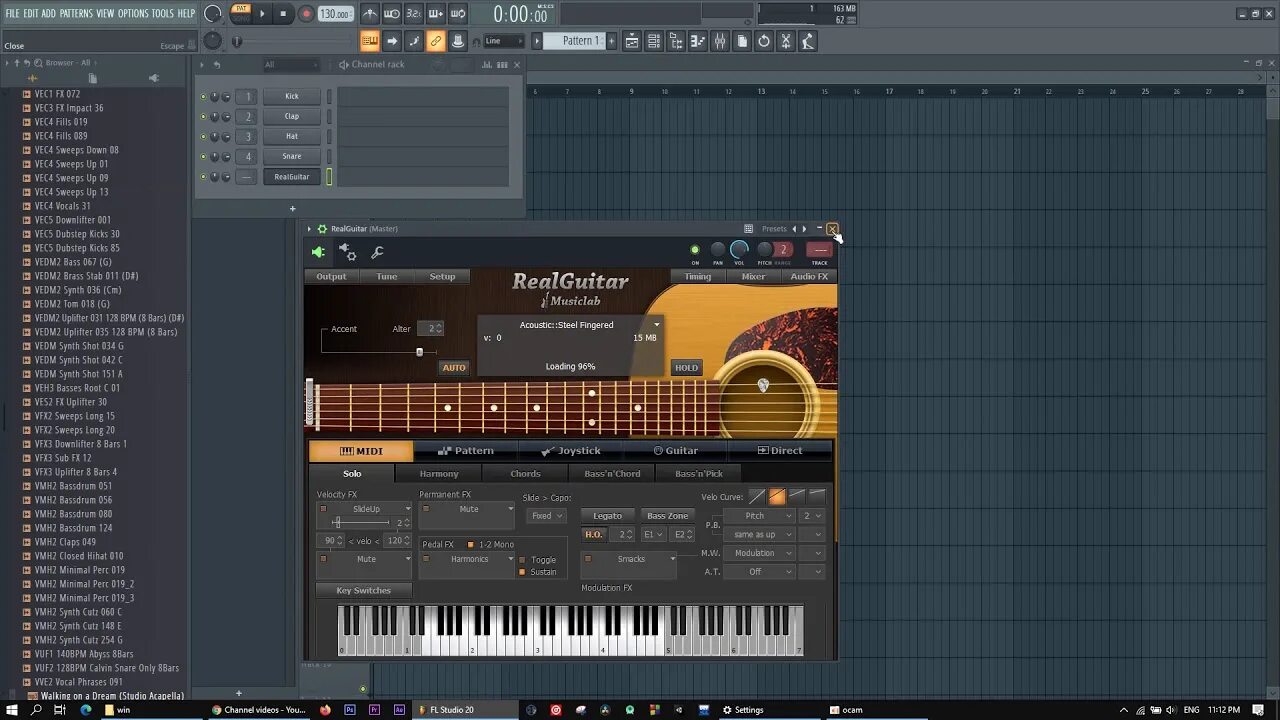Open the Timing panel button
This screenshot has width=1280, height=720.
(698, 277)
